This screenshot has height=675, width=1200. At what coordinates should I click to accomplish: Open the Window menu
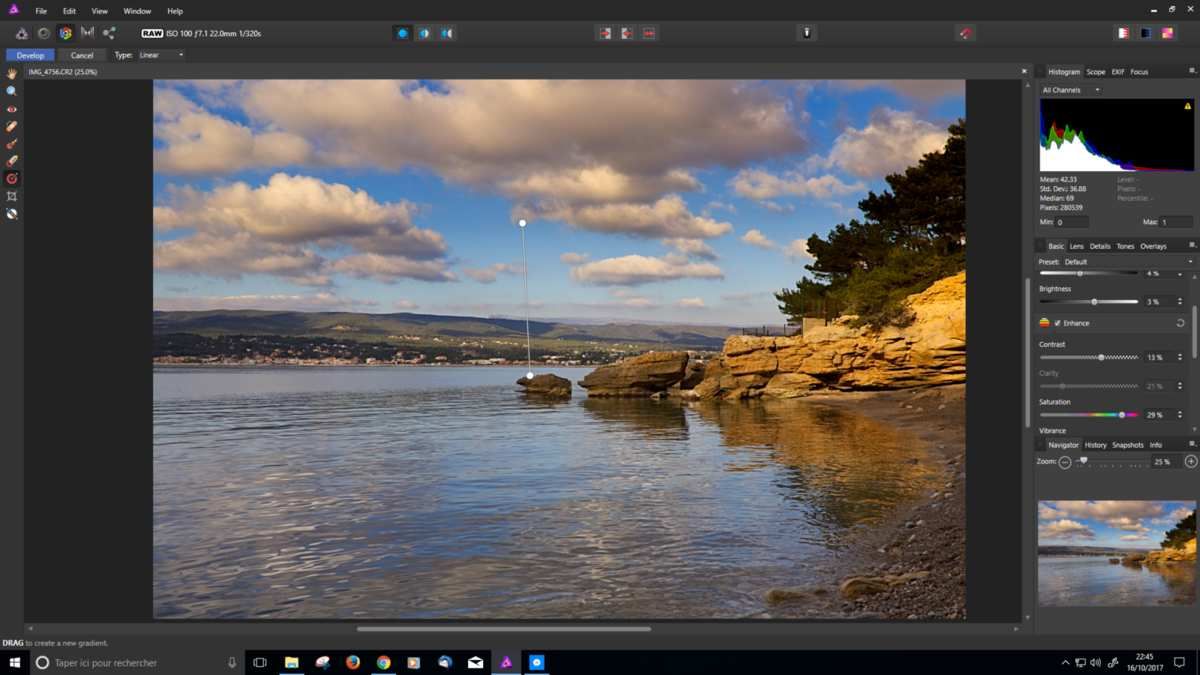pos(137,11)
